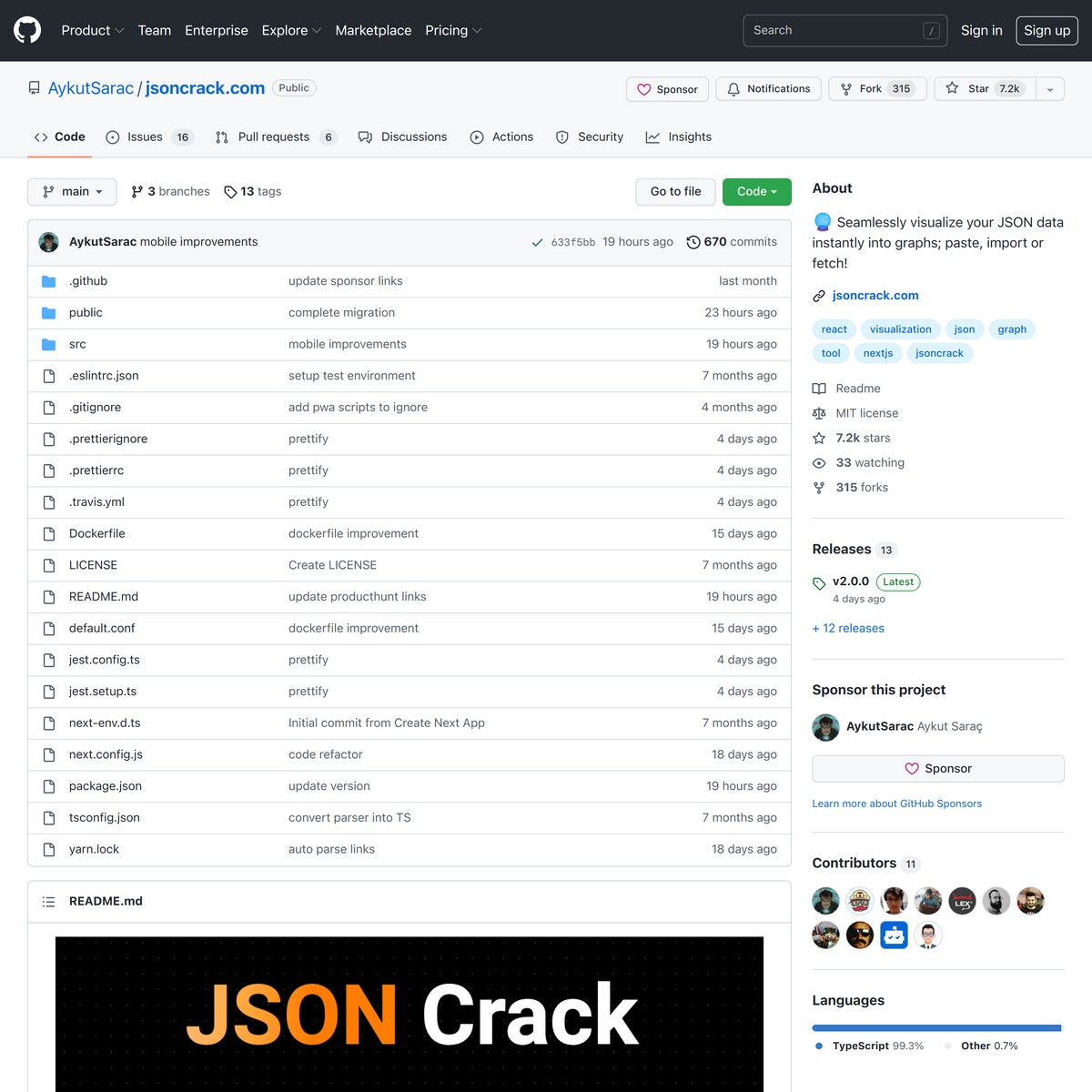Click the Sign in link
The image size is (1092, 1092).
(982, 30)
